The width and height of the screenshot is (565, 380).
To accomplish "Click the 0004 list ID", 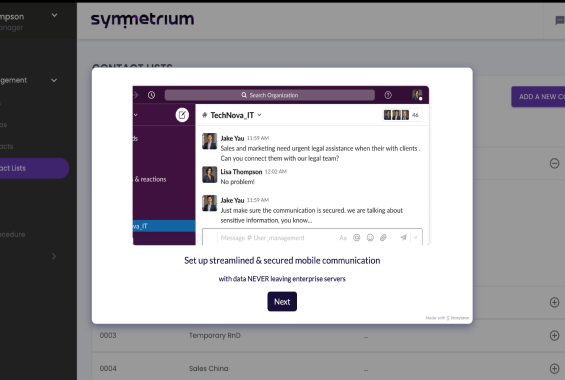I will [108, 368].
